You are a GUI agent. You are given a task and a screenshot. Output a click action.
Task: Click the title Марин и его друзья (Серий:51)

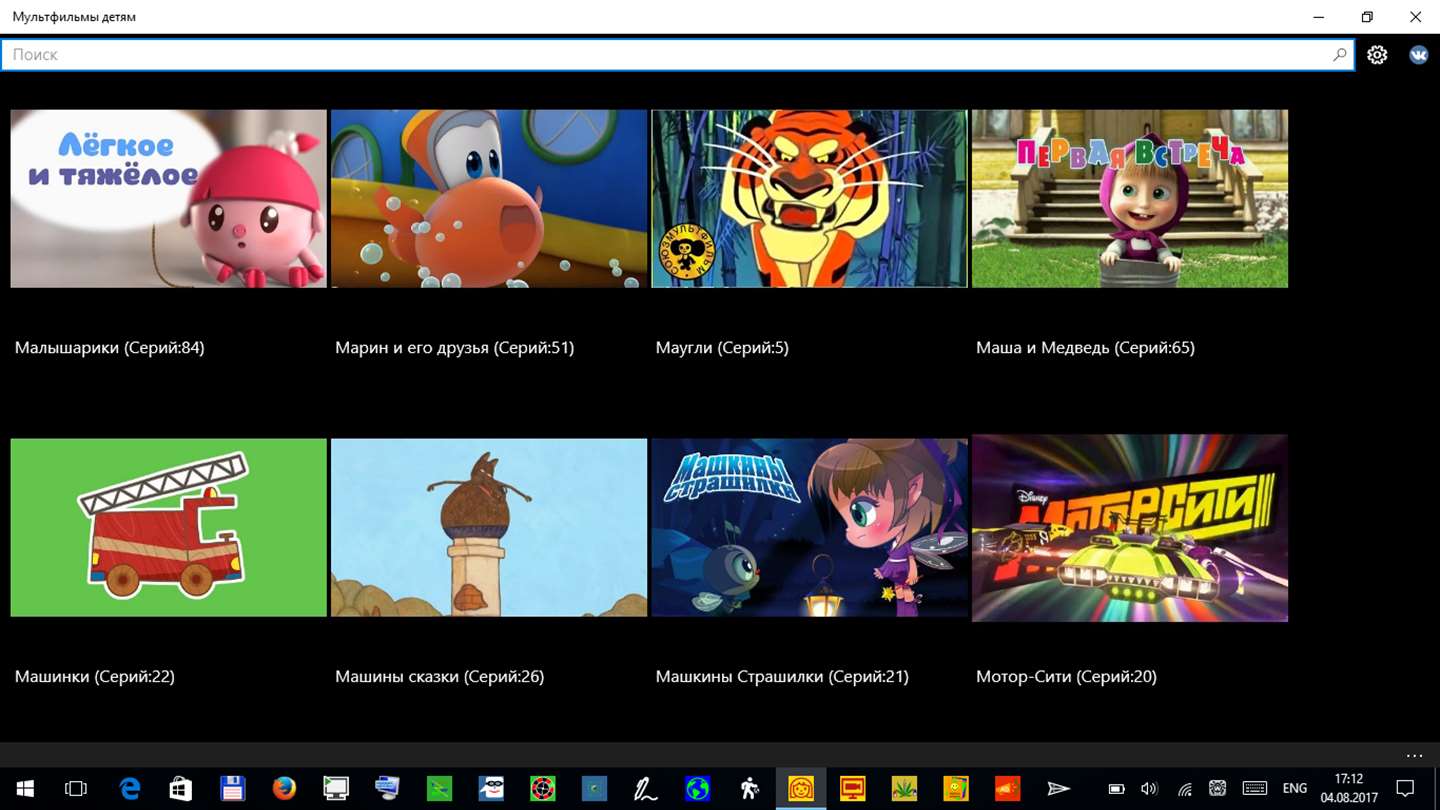[x=454, y=348]
